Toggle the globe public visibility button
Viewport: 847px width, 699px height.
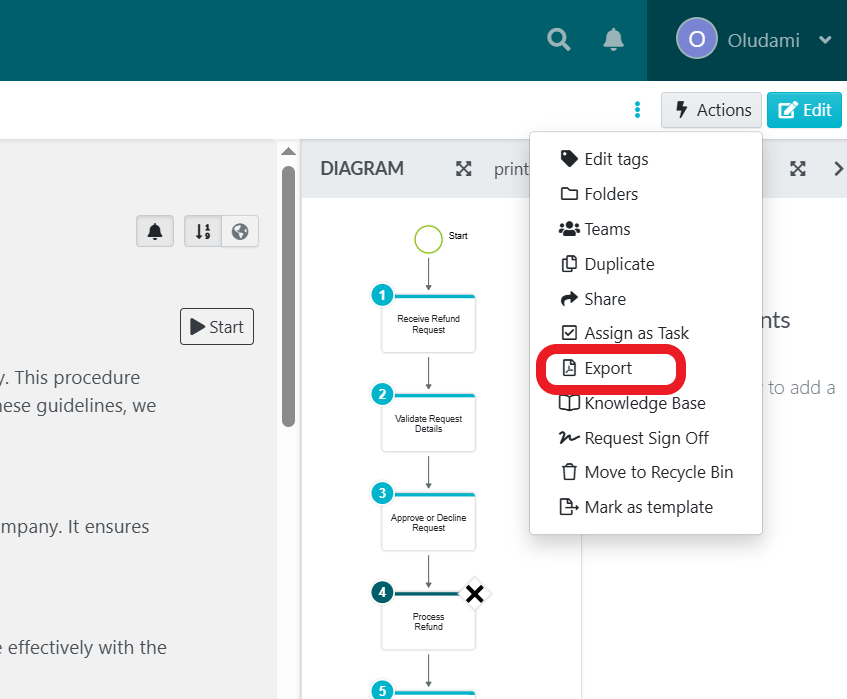240,232
